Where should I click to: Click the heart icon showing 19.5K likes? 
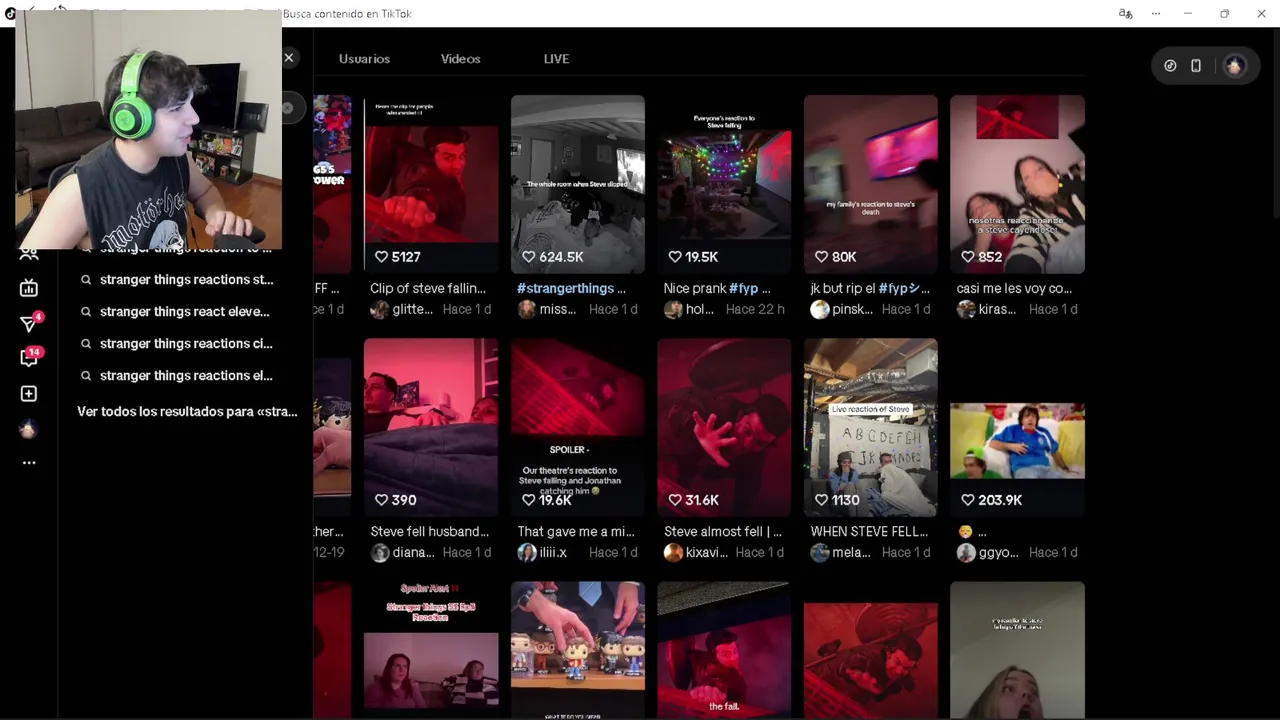(674, 257)
